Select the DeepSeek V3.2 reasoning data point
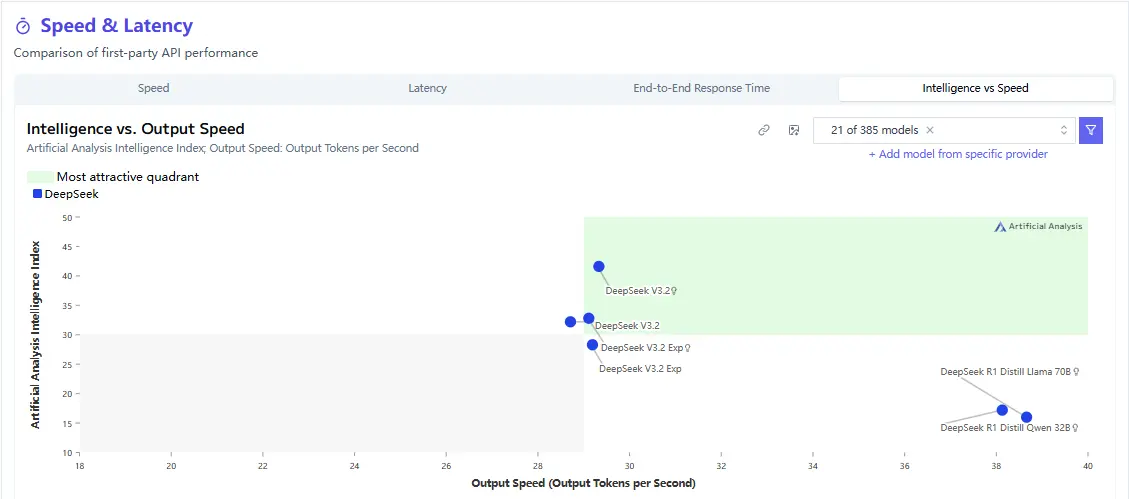Image resolution: width=1129 pixels, height=499 pixels. coord(599,266)
